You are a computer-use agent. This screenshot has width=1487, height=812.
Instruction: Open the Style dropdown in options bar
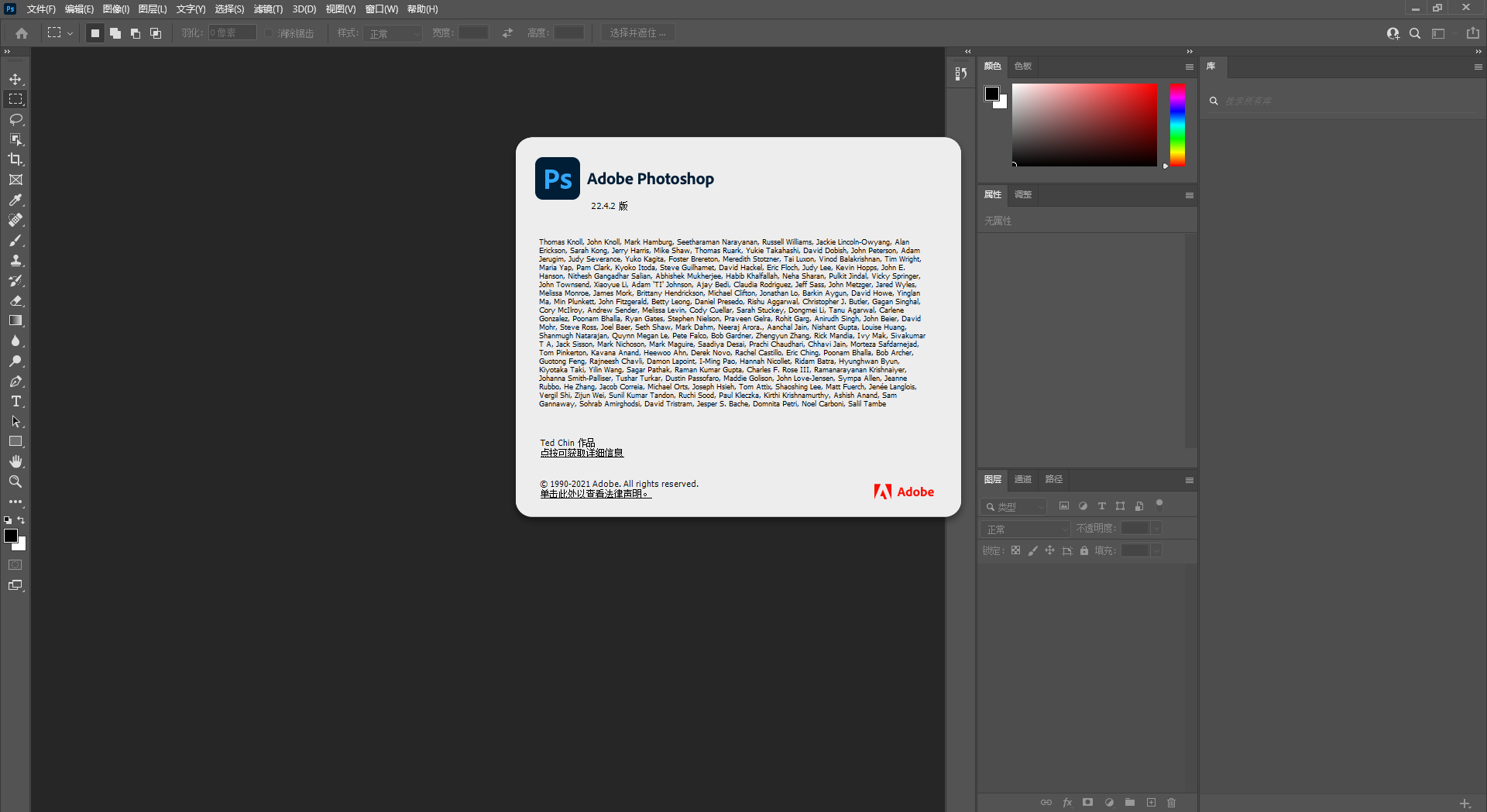[393, 33]
